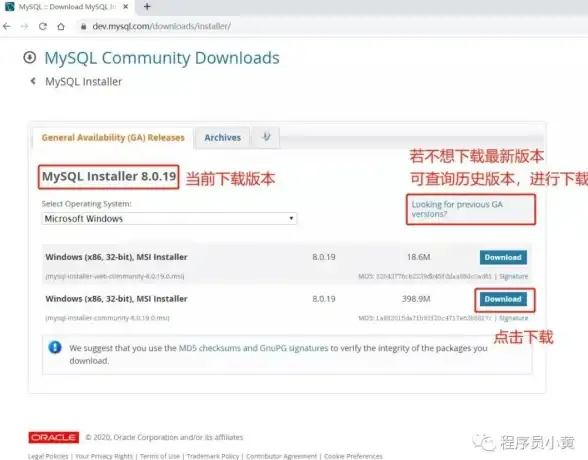Click the padlock site security icon
This screenshot has height=460, width=588.
pos(84,26)
